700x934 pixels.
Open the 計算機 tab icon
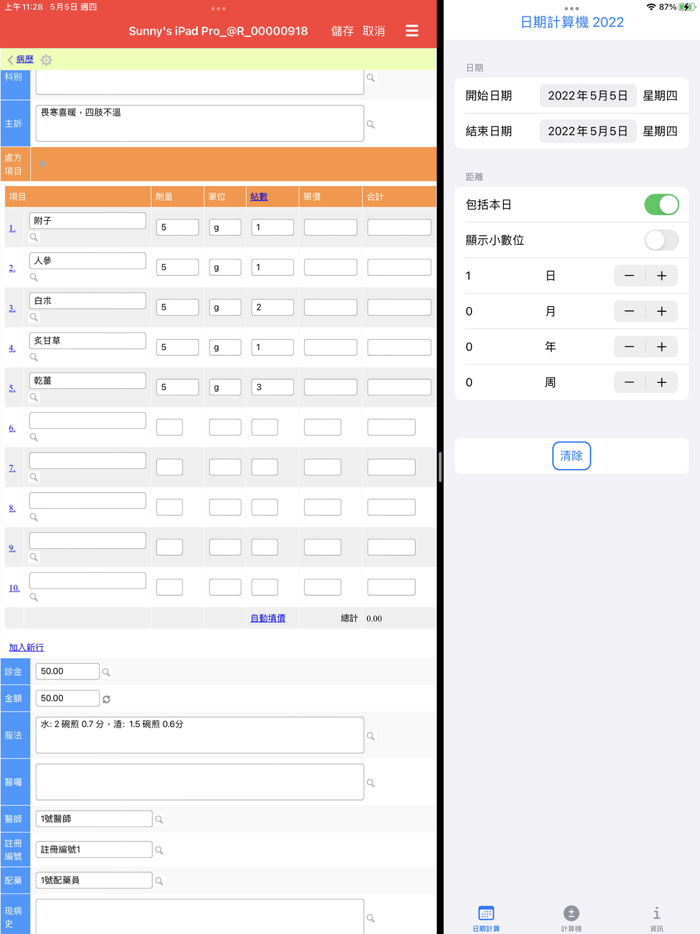pyautogui.click(x=571, y=918)
